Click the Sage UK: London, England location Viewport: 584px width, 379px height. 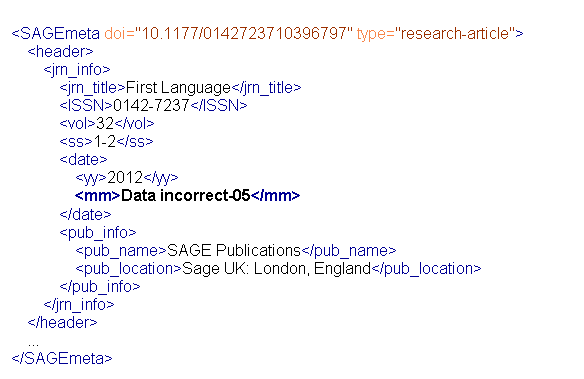[276, 269]
